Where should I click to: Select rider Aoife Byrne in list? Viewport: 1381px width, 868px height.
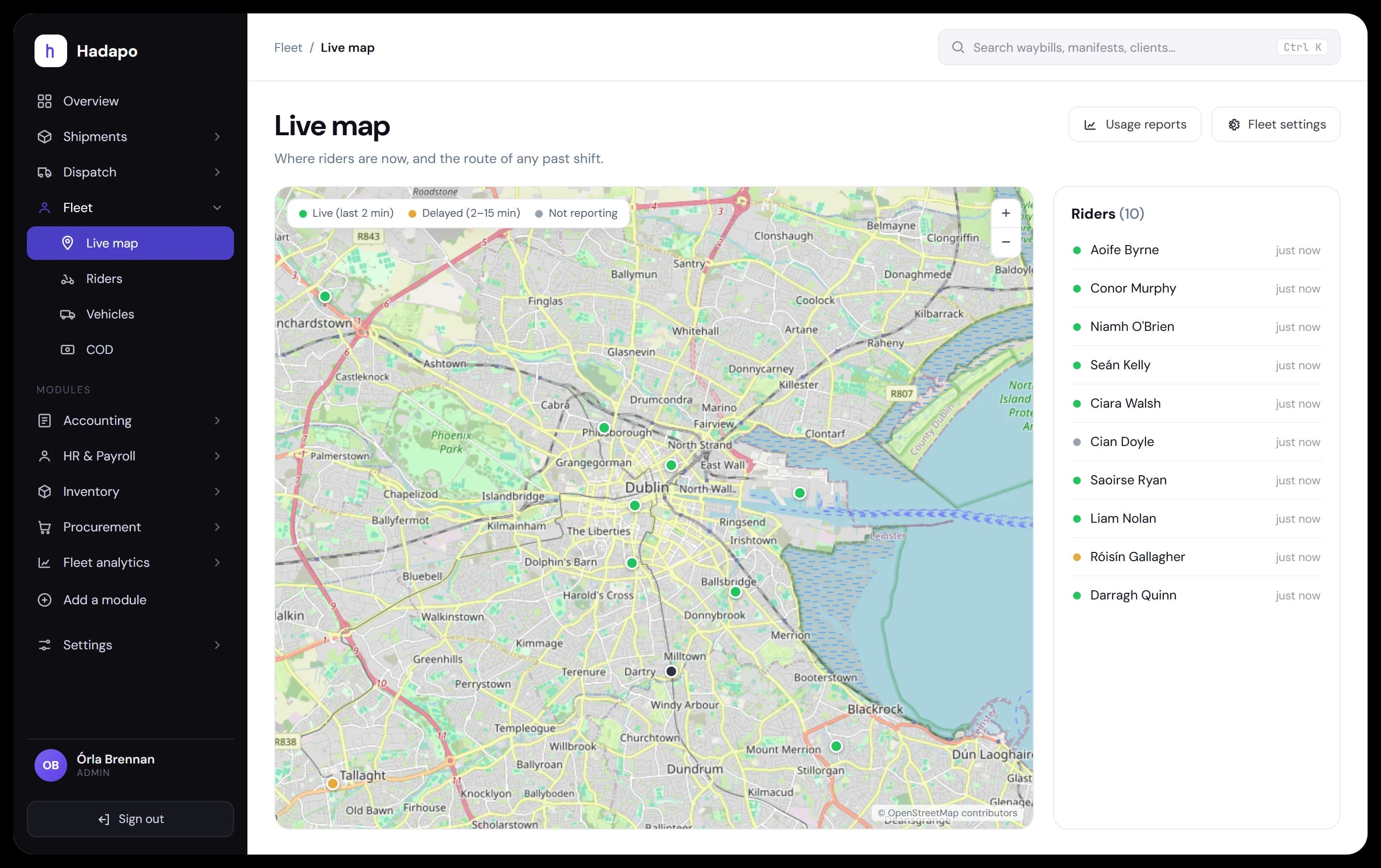click(1196, 250)
